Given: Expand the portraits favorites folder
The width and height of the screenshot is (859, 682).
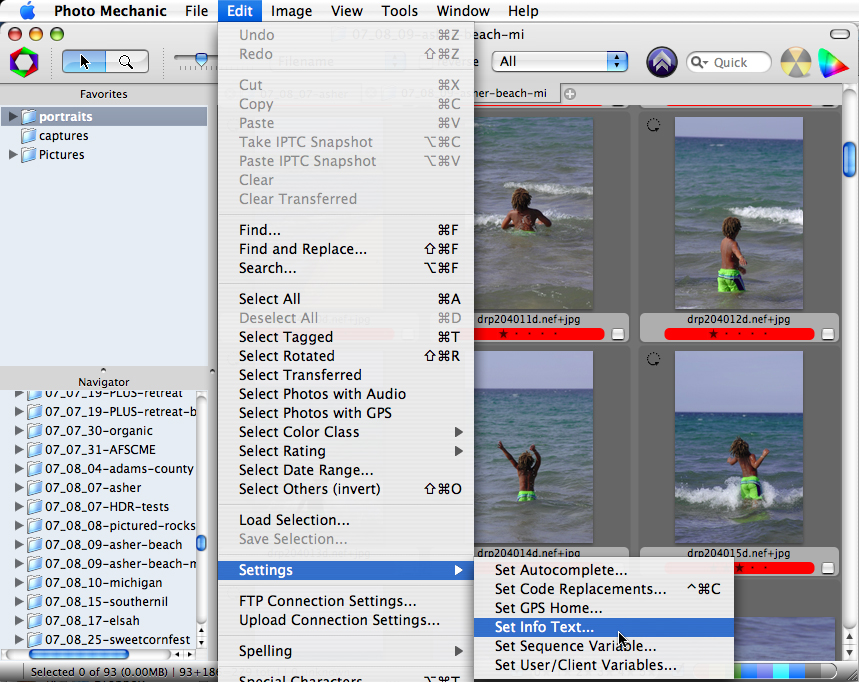Looking at the screenshot, I should pyautogui.click(x=12, y=117).
